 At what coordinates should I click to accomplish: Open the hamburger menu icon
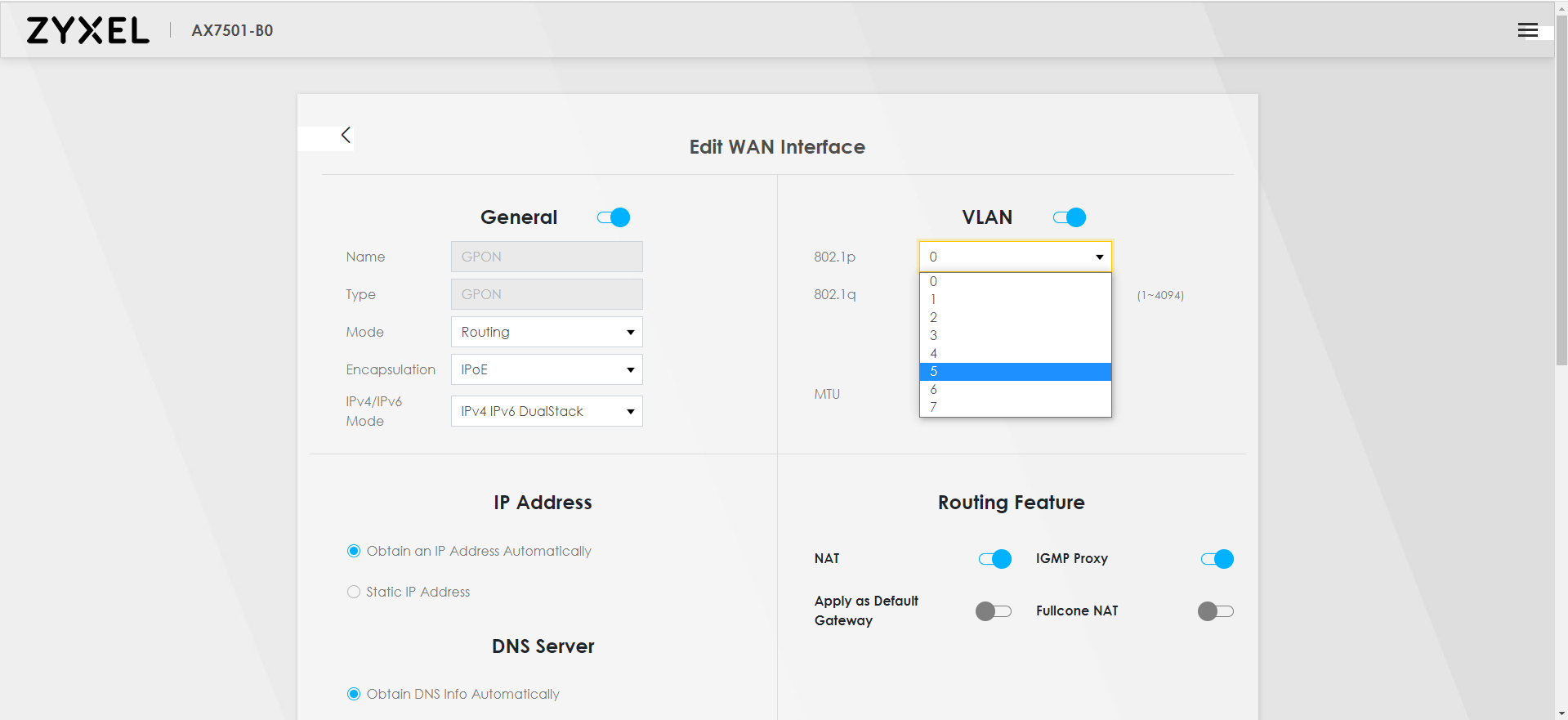(x=1527, y=30)
